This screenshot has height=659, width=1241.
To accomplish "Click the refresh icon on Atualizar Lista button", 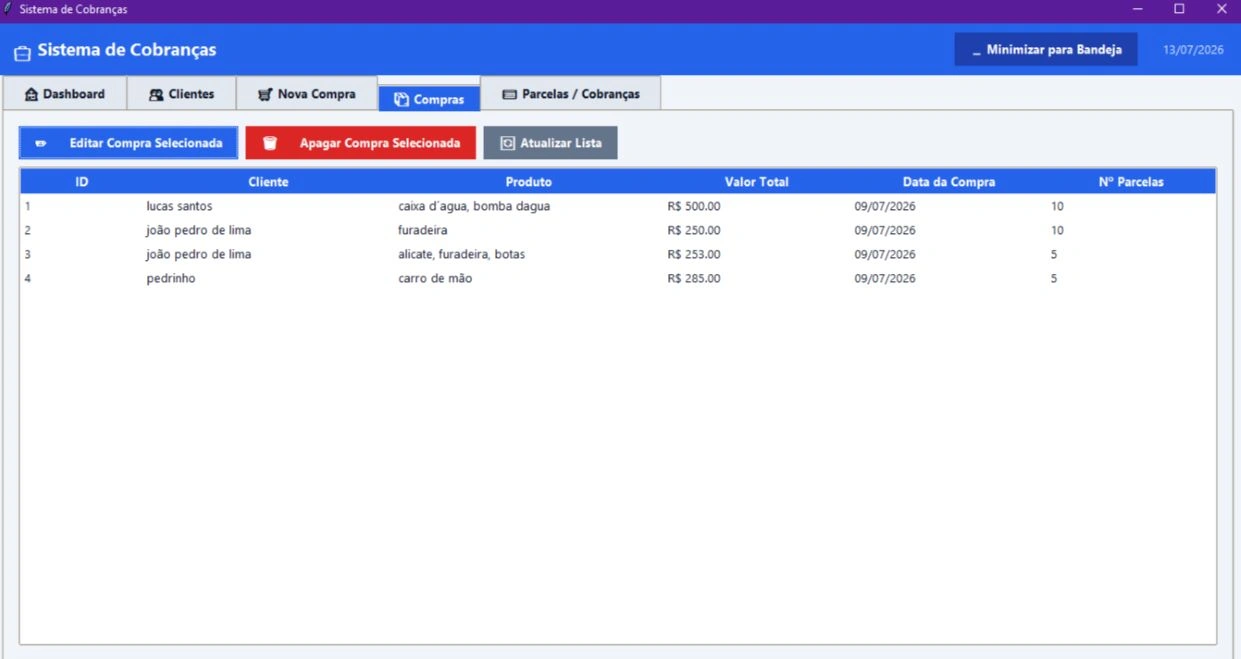I will point(507,143).
